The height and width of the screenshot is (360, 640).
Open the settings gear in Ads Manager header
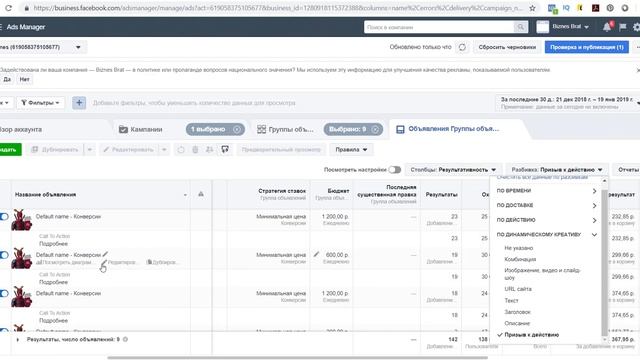636,27
